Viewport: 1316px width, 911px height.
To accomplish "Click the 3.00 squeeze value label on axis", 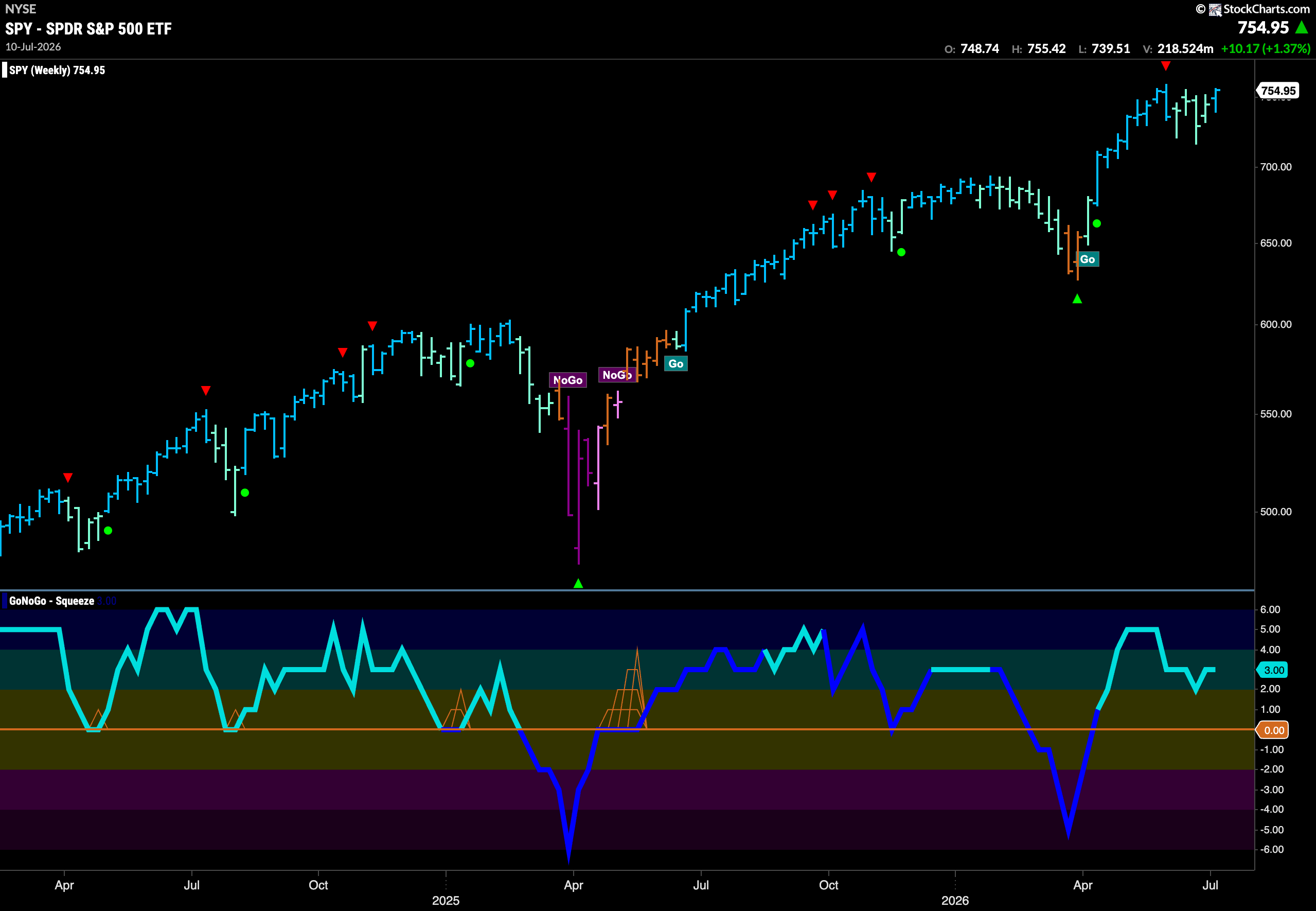I will [x=1273, y=670].
